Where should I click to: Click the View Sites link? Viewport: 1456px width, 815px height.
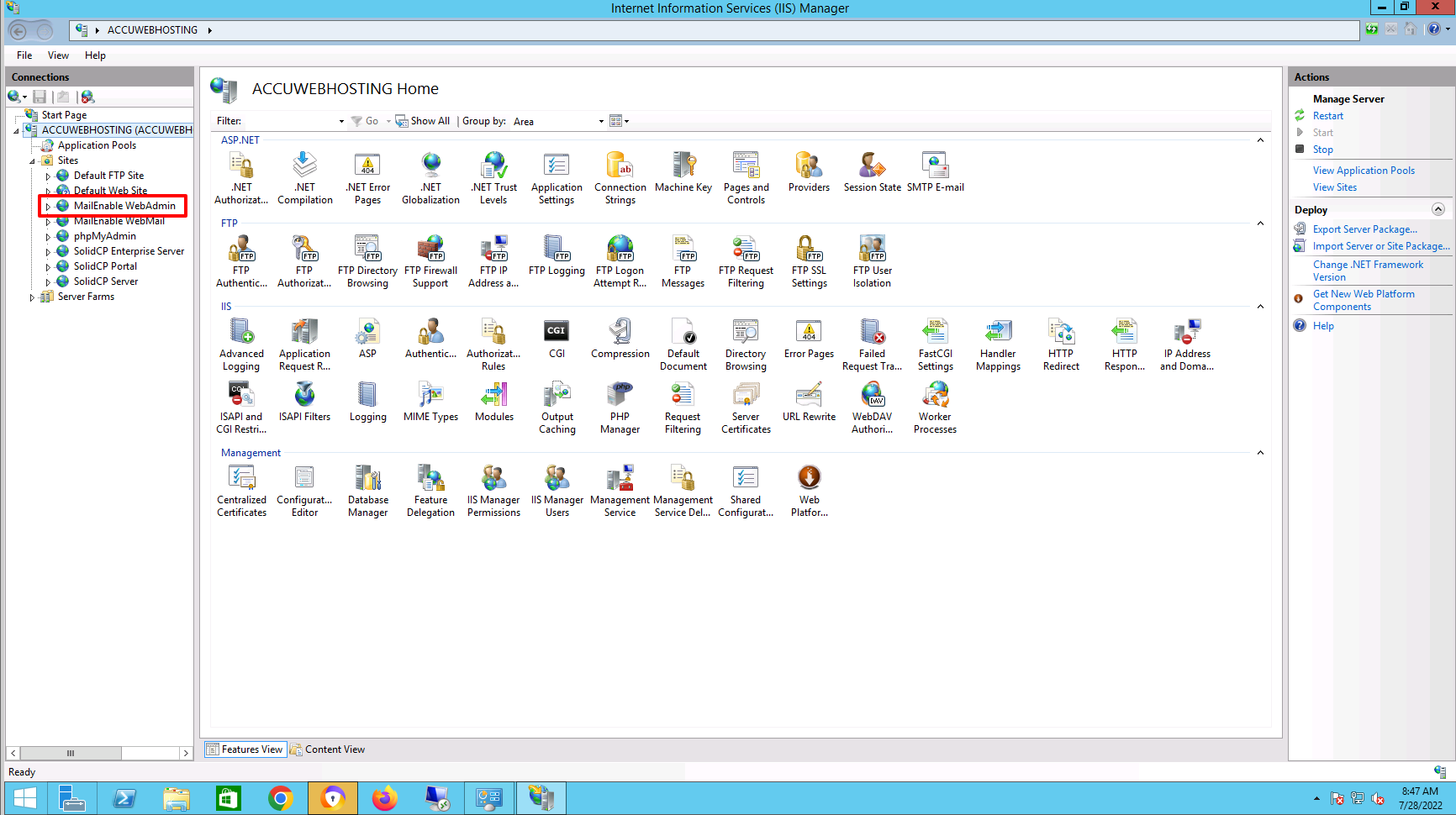point(1335,187)
